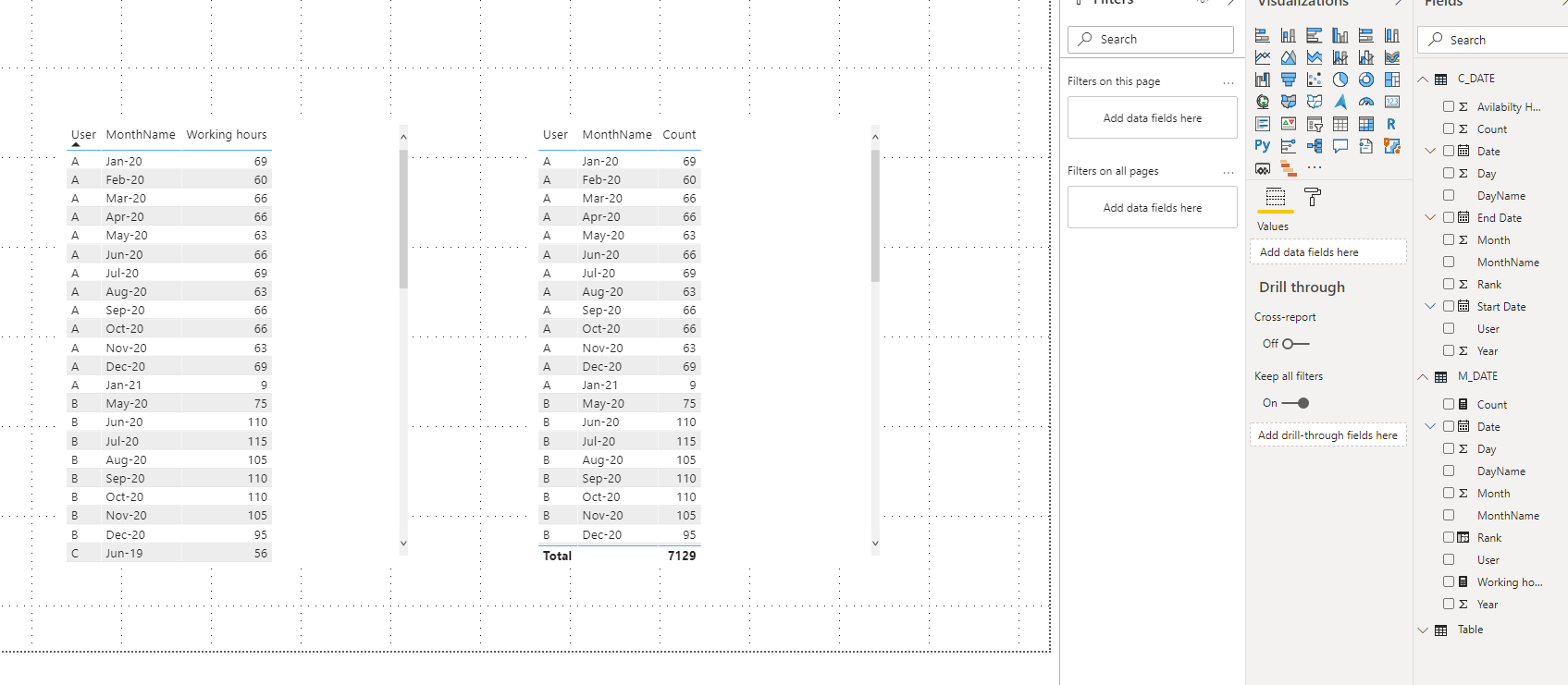Screen dimensions: 1568x685
Task: Select the Matrix visual
Action: pos(1366,124)
